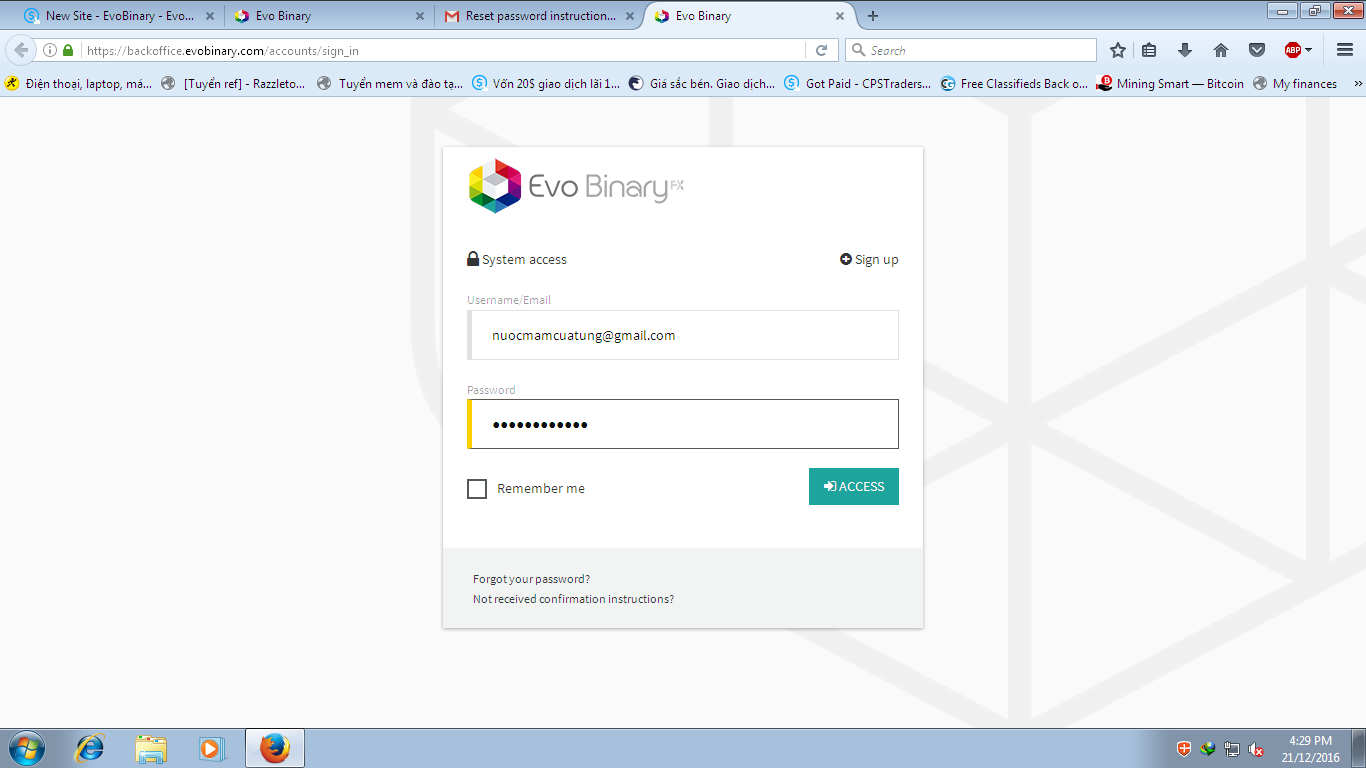Go to the Firefox home page icon
Screen dimensions: 1366x768
[1221, 50]
